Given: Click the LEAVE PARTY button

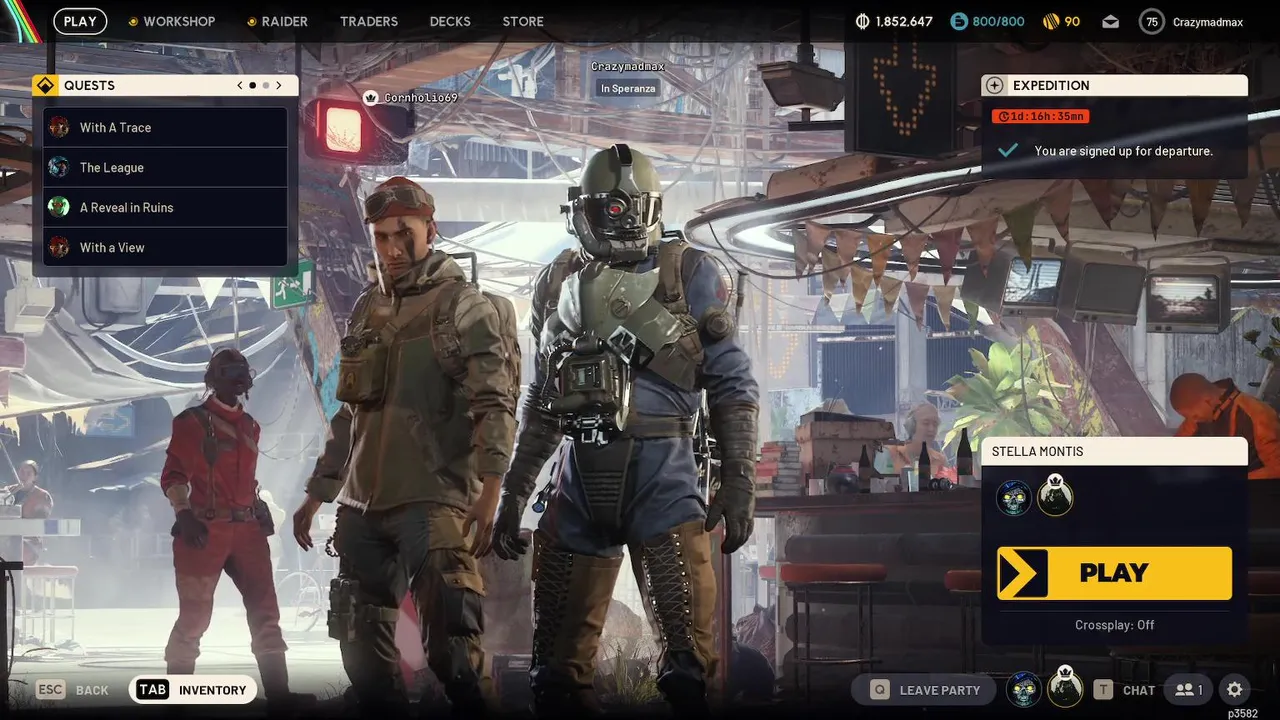Looking at the screenshot, I should click(923, 690).
